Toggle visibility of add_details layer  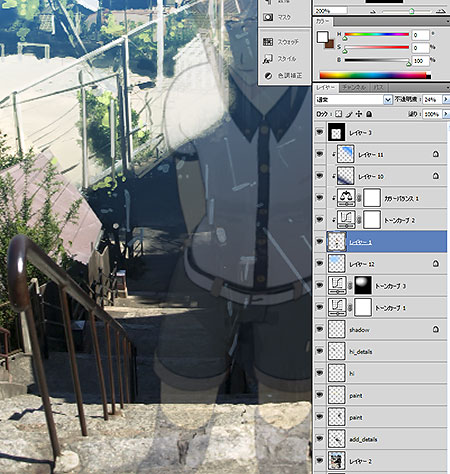[320, 439]
